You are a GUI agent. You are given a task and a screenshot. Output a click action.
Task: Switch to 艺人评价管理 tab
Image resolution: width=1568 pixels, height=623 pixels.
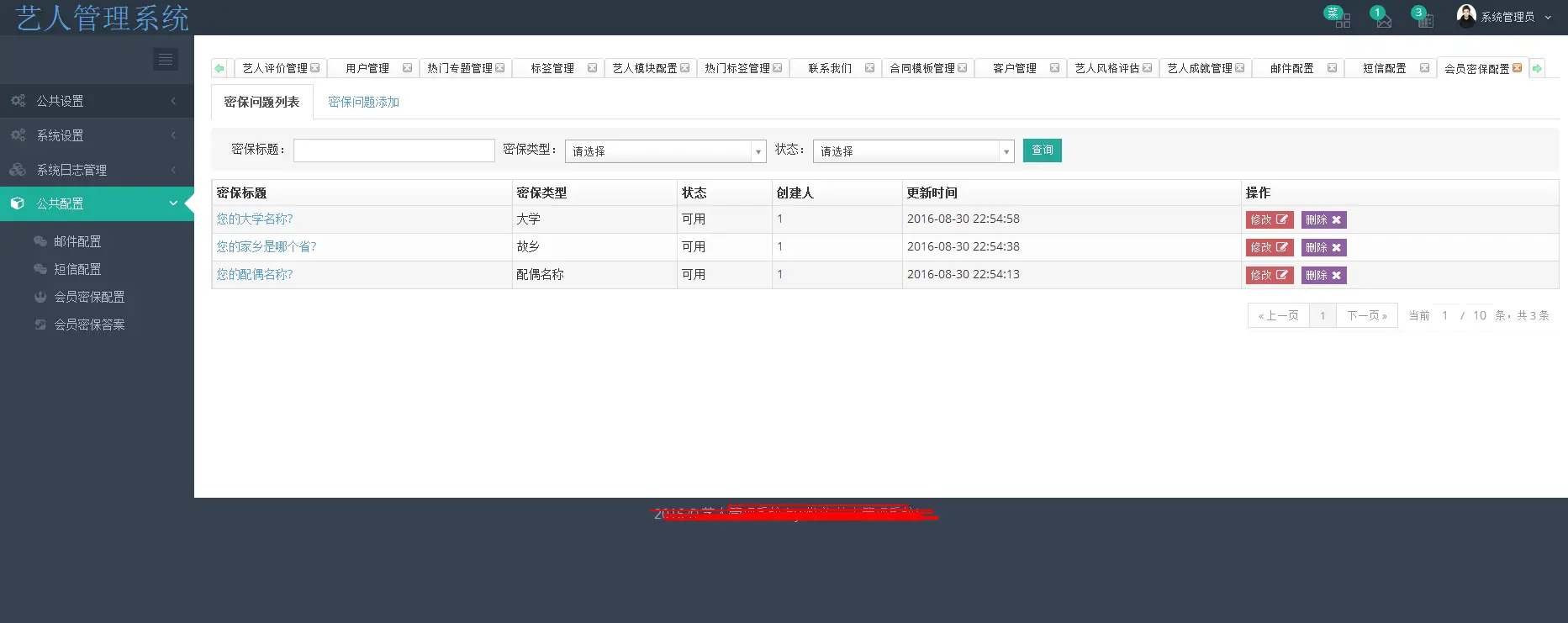[x=275, y=68]
